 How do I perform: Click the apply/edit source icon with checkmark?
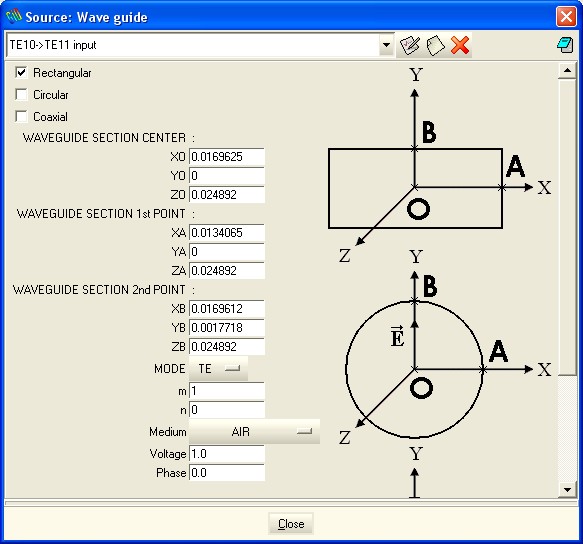coord(410,45)
